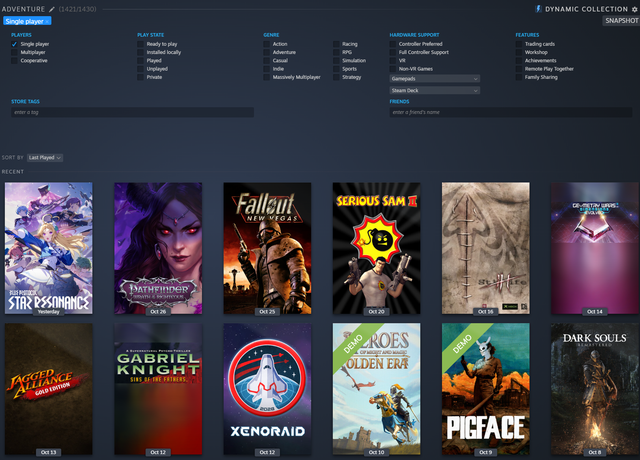Open the Serious Sam II game cover

click(x=376, y=248)
